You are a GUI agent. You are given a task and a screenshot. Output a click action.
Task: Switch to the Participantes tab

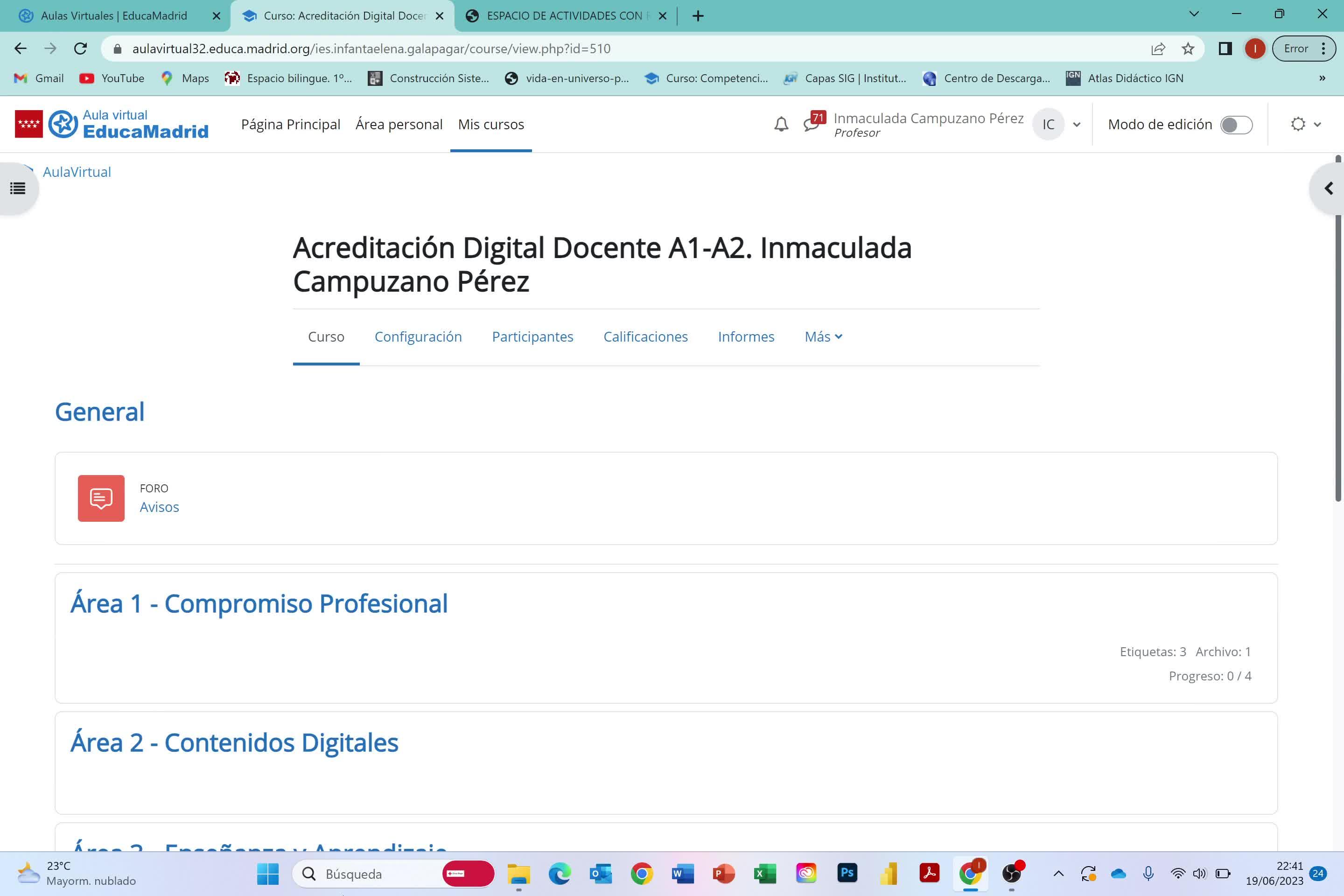532,336
